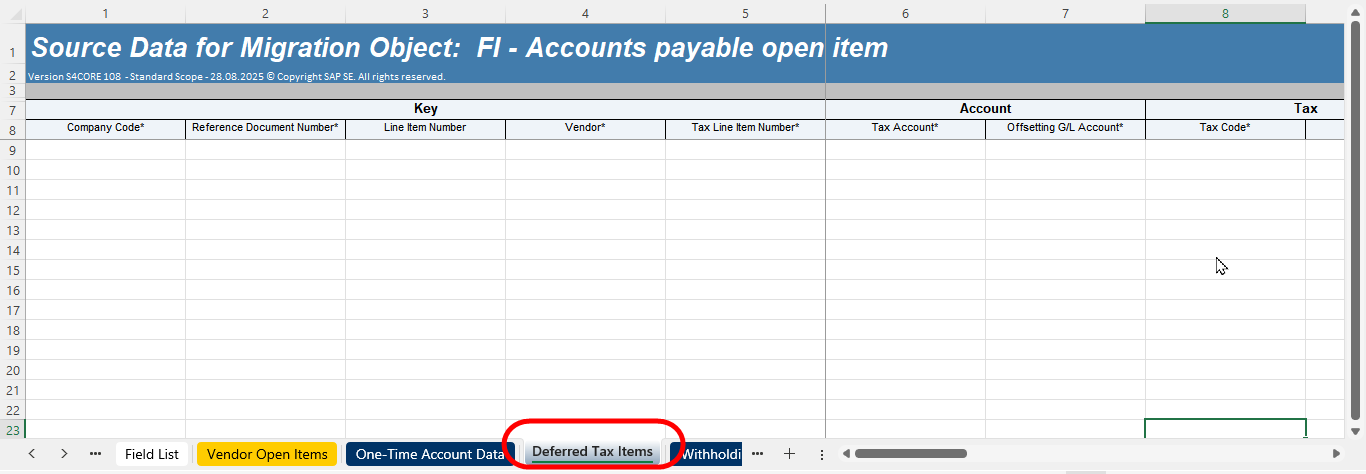Click the next sheet arrow

click(x=64, y=454)
